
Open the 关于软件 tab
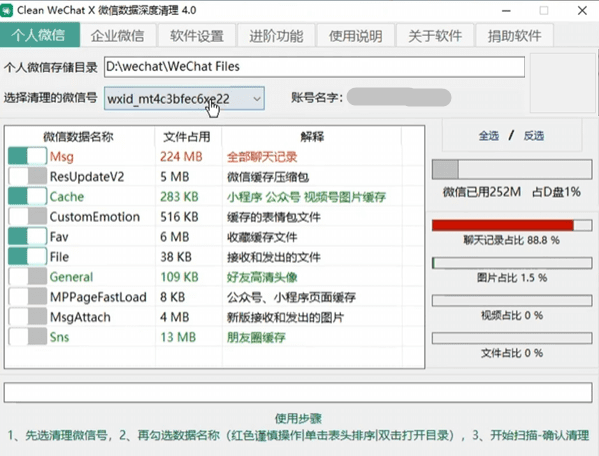tap(435, 36)
